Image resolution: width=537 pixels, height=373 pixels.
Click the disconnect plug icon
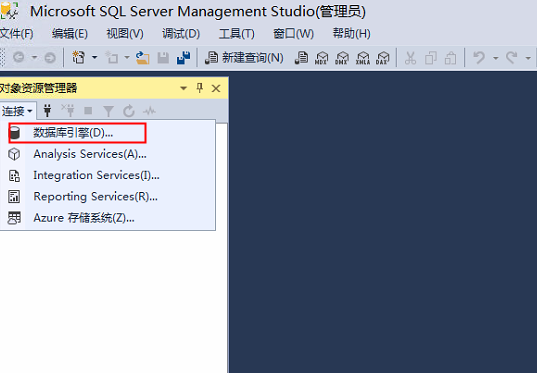click(68, 110)
